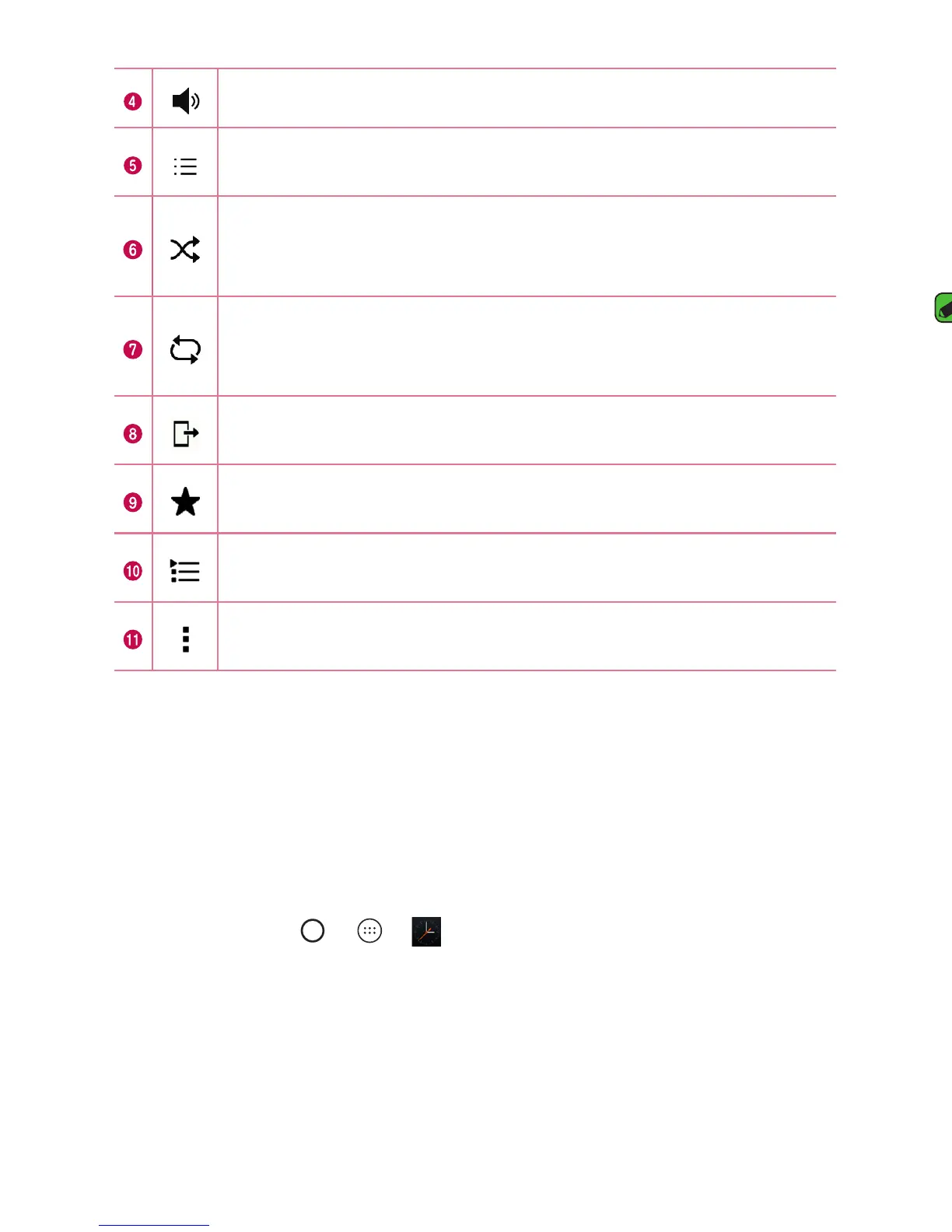Click the red number 6 callout badge
The width and height of the screenshot is (952, 1232).
133,250
